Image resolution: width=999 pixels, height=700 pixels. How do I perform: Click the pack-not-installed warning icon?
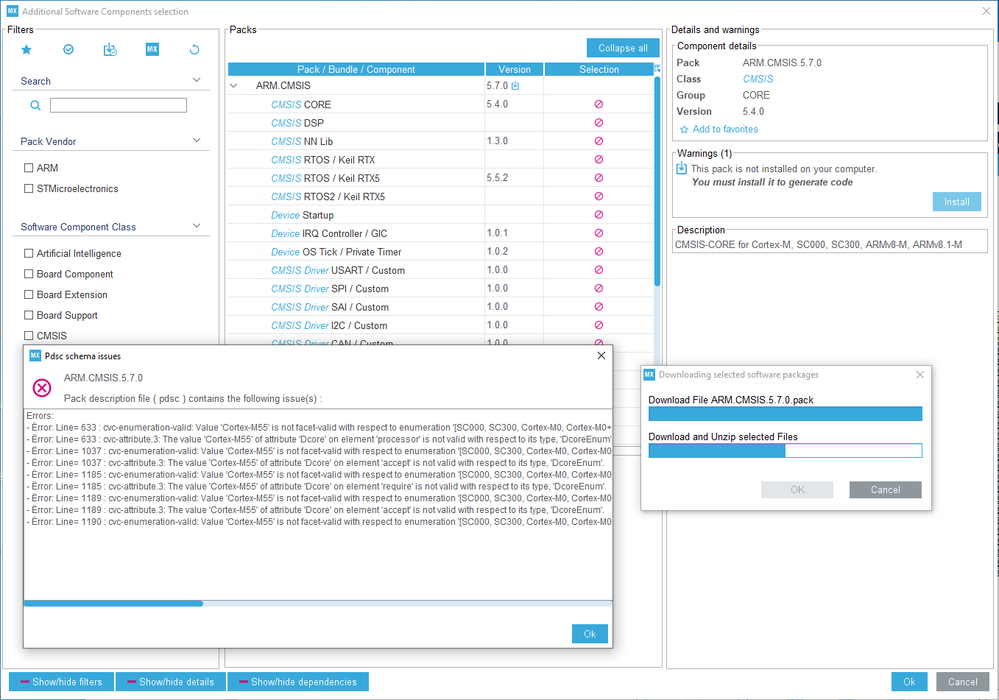682,169
